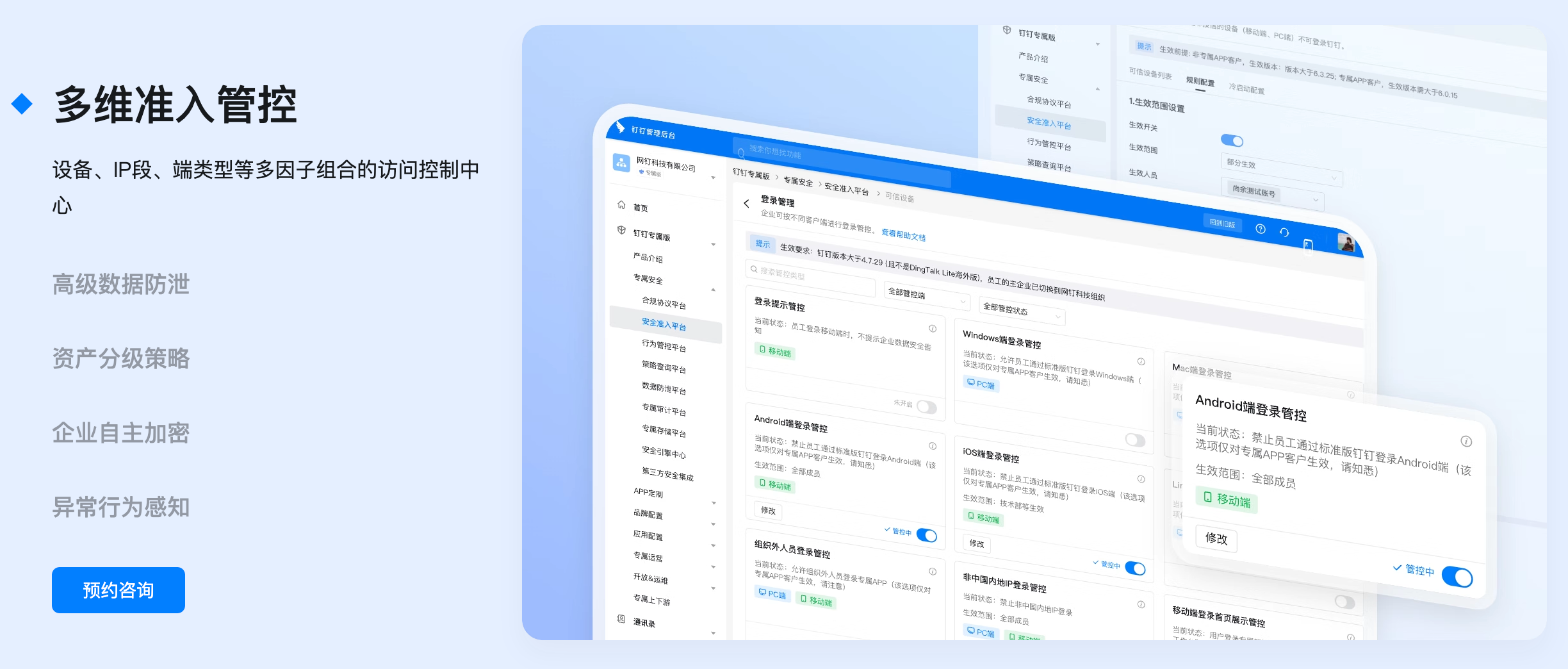The width and height of the screenshot is (1568, 669).
Task: Click the contacts icon next to 通讯录
Action: click(621, 619)
